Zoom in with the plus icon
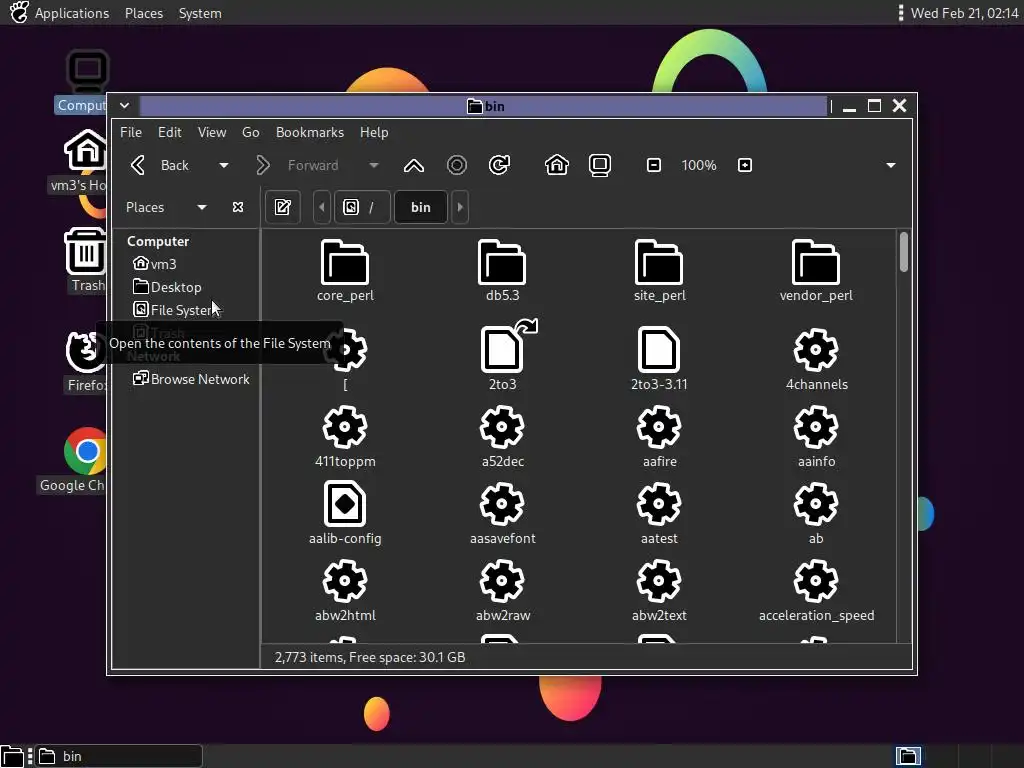The width and height of the screenshot is (1024, 768). pos(744,165)
